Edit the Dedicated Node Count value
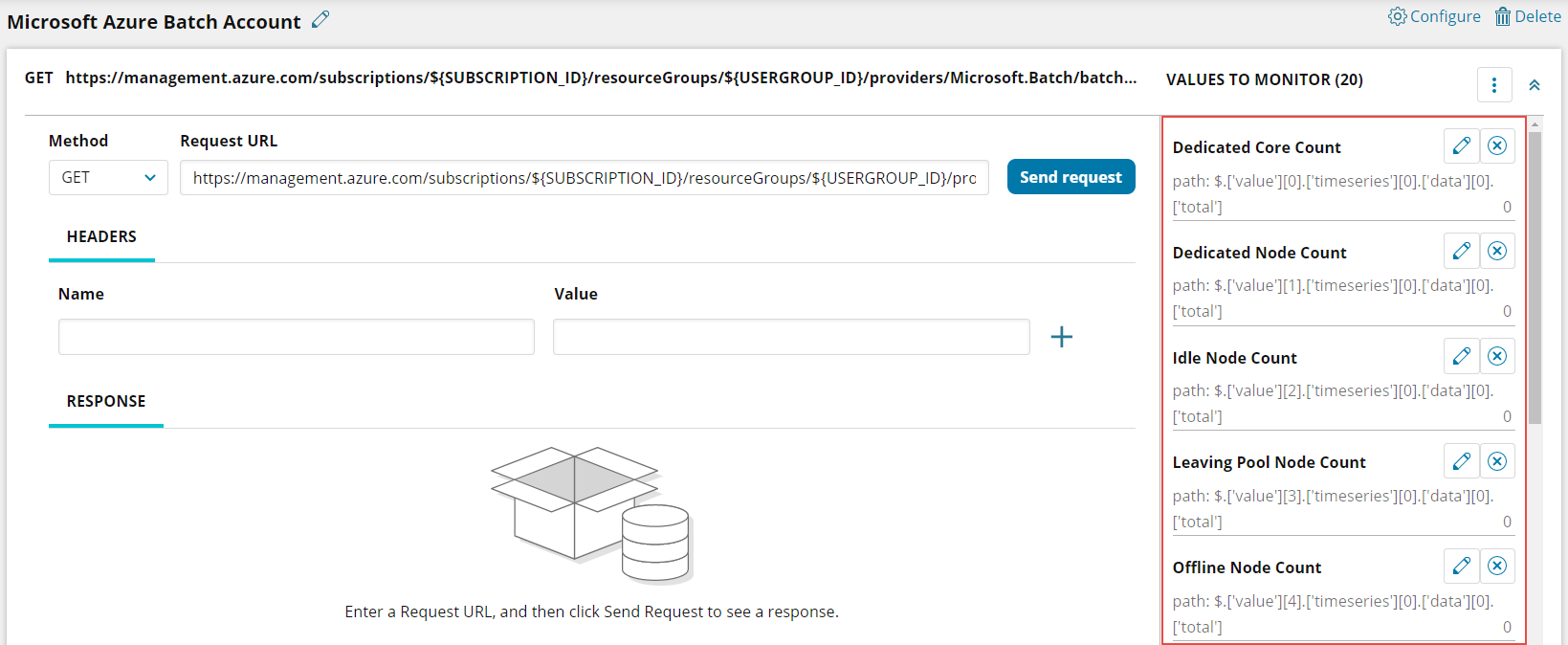Viewport: 1568px width, 645px height. [1461, 251]
